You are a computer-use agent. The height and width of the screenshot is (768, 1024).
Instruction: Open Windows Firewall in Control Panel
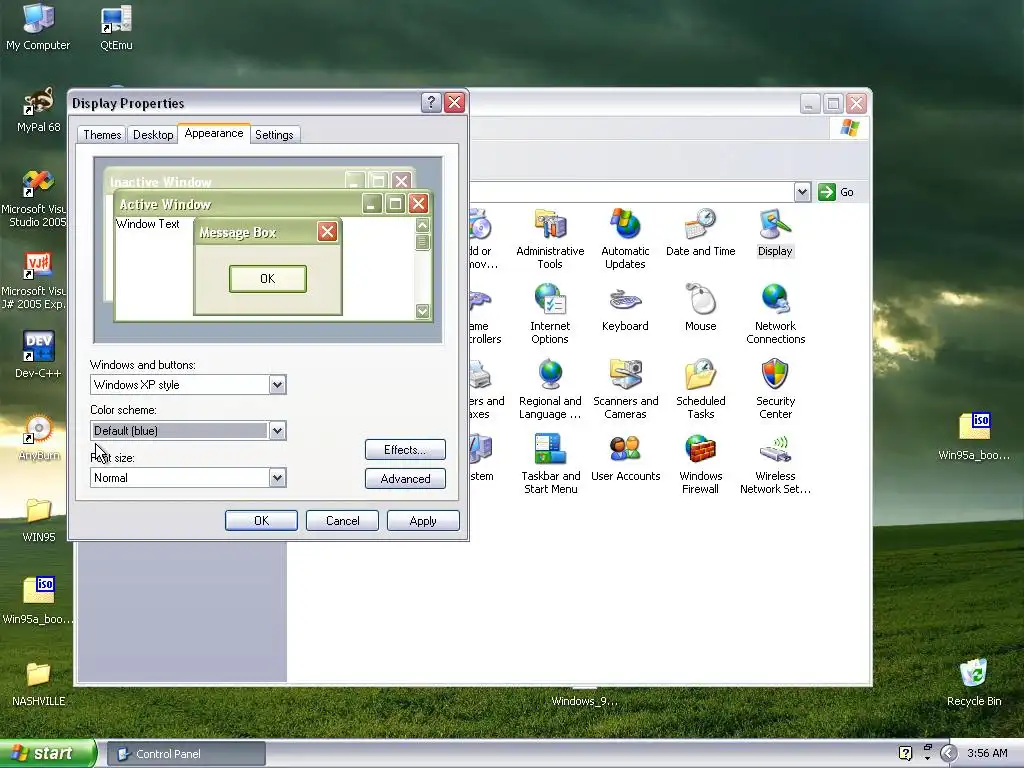[x=700, y=464]
